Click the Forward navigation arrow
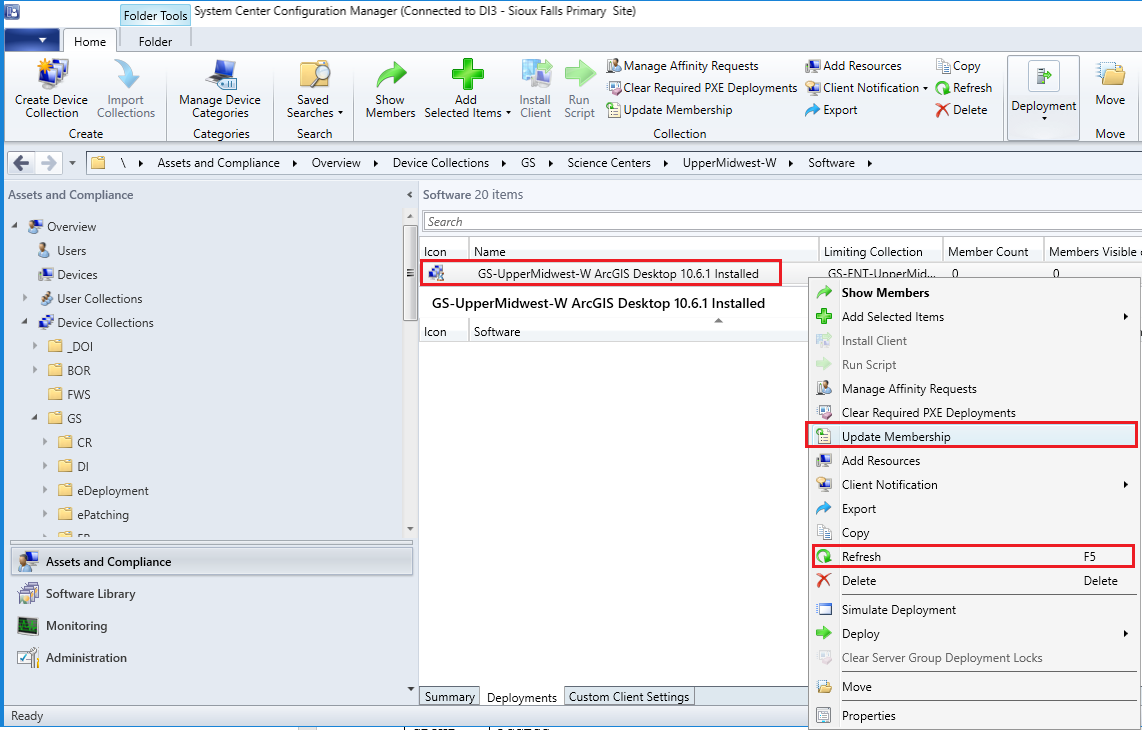The width and height of the screenshot is (1142, 730). pos(49,163)
